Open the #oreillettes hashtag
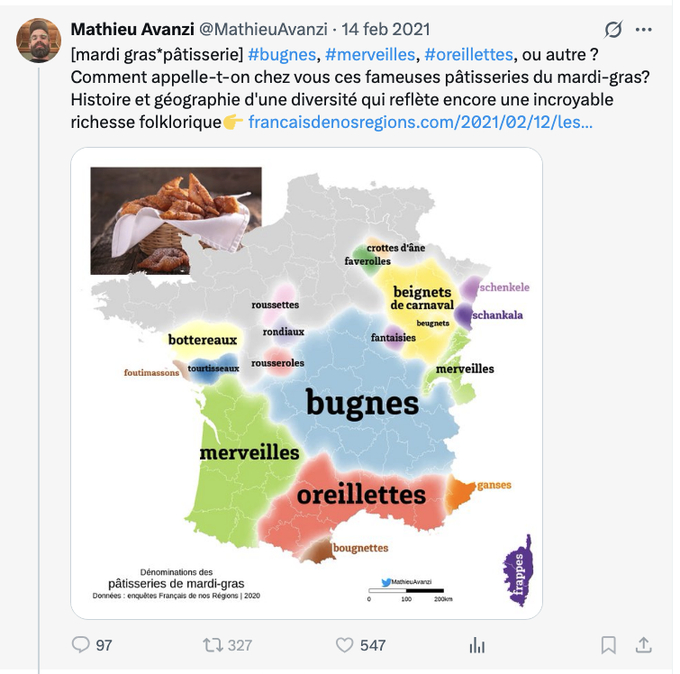This screenshot has height=674, width=680. [469, 53]
